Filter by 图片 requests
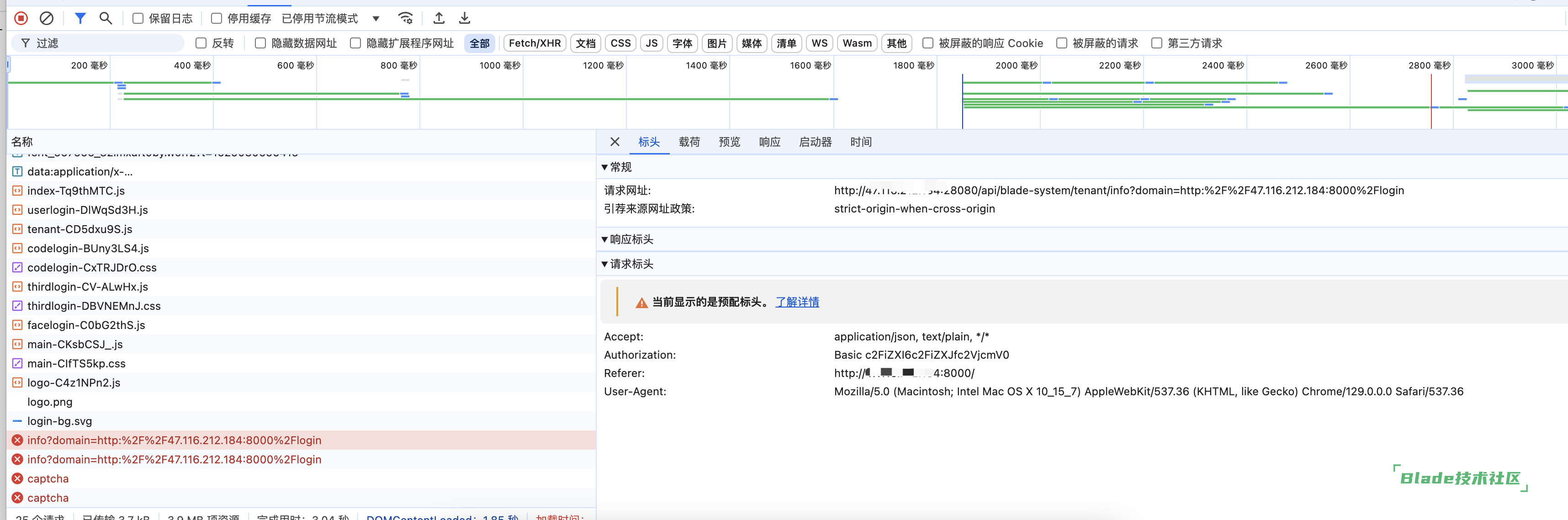 tap(717, 43)
